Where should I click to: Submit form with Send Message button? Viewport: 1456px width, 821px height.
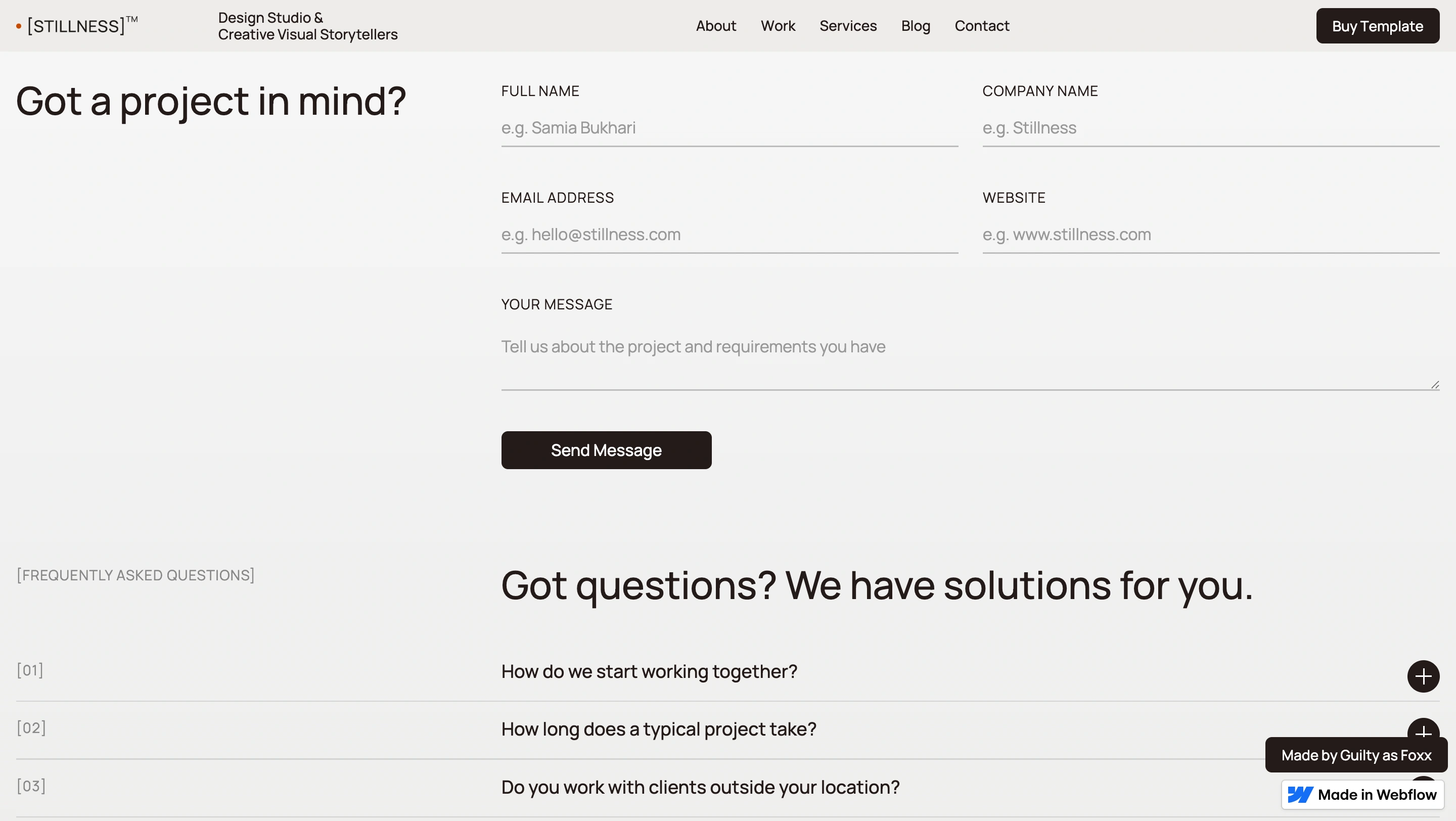click(x=606, y=450)
